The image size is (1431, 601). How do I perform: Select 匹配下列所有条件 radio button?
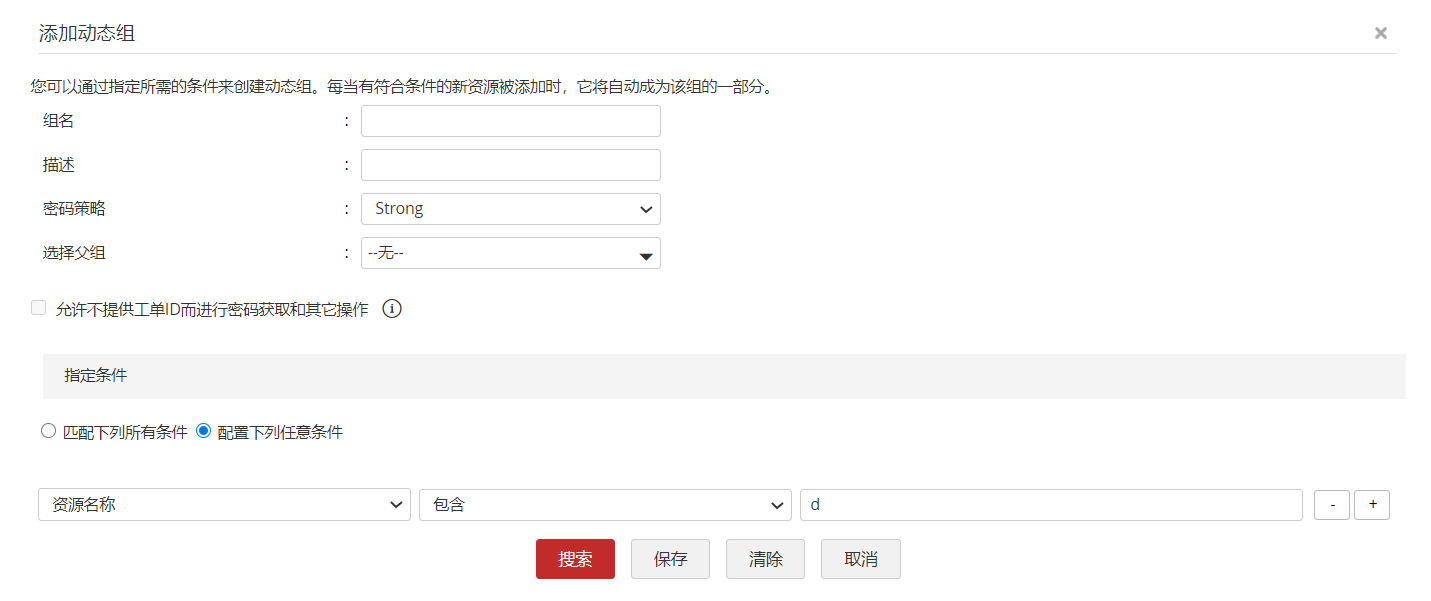tap(48, 431)
